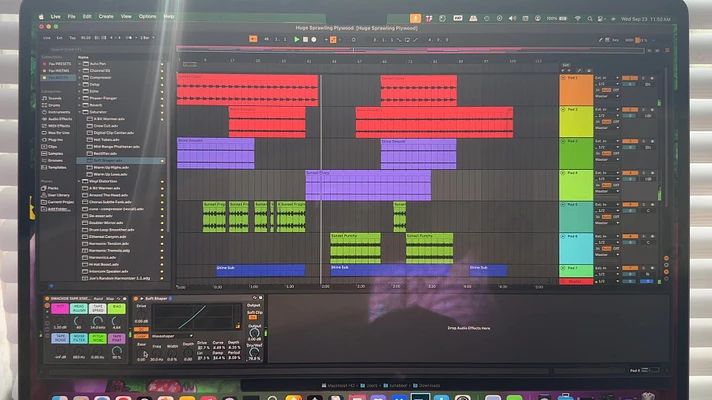Screen dimensions: 712x400
Task: Adjust TAPE PRINT macro knob
Action: (x=117, y=351)
